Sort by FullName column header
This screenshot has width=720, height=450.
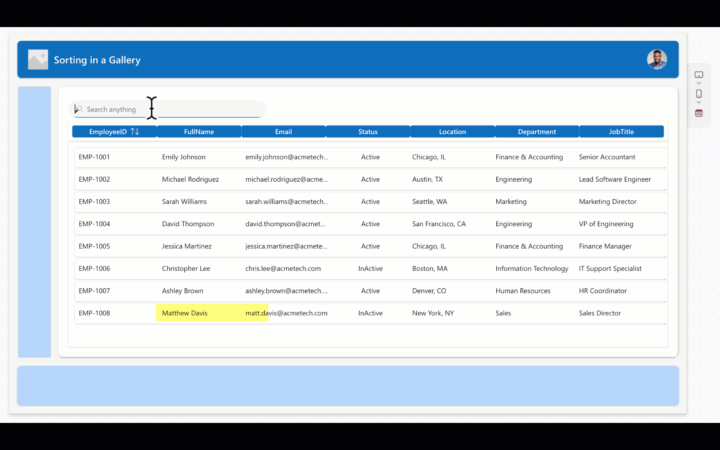click(199, 131)
